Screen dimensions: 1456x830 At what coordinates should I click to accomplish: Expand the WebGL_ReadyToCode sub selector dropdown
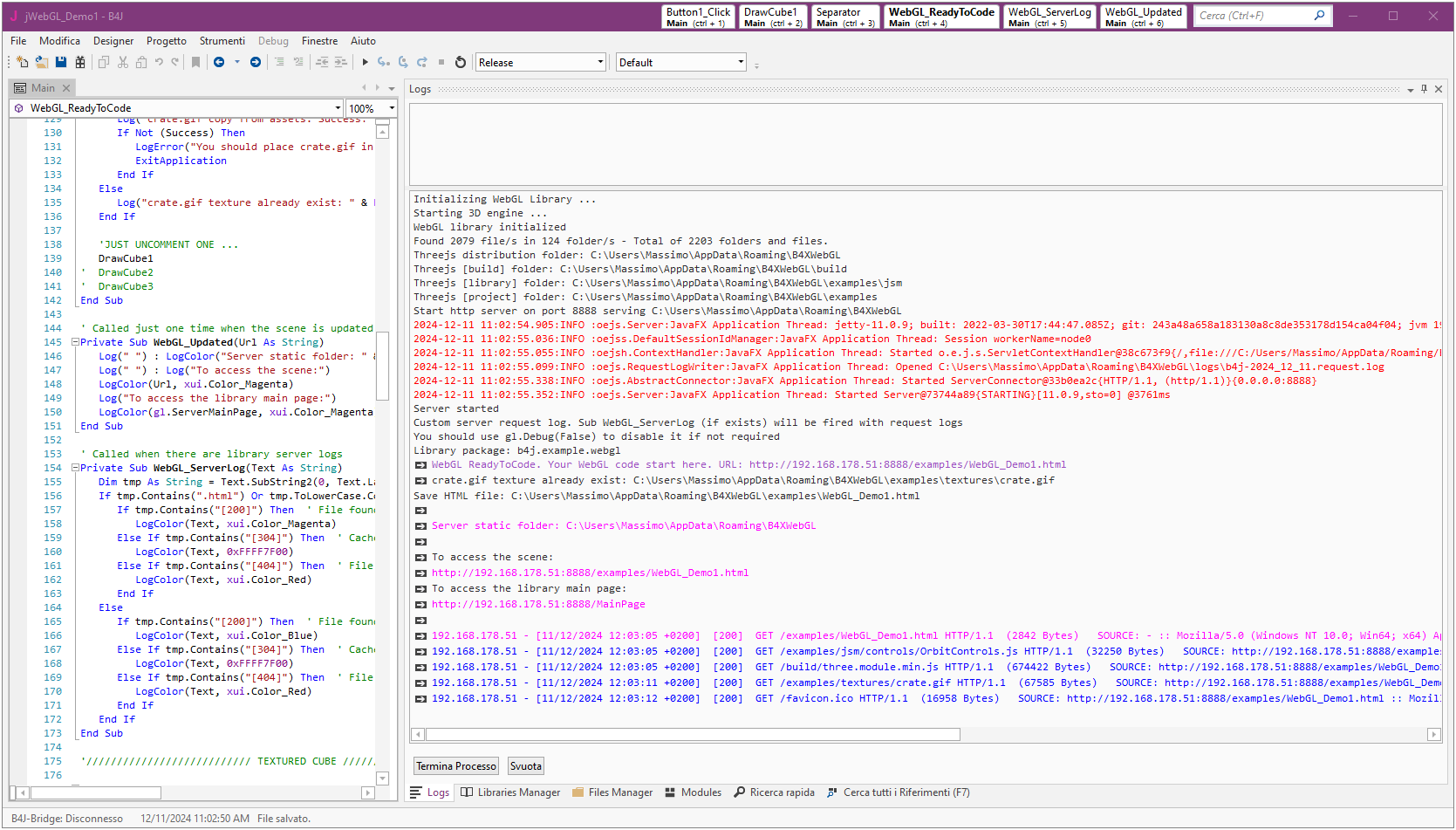coord(338,108)
